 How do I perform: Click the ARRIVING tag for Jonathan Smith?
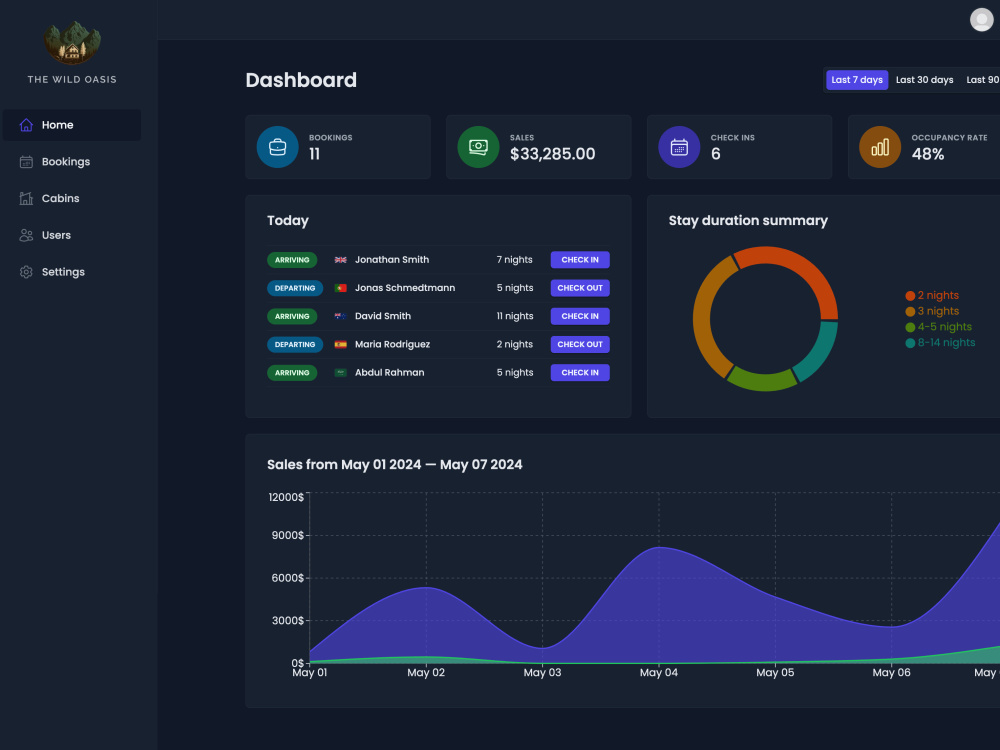click(292, 260)
